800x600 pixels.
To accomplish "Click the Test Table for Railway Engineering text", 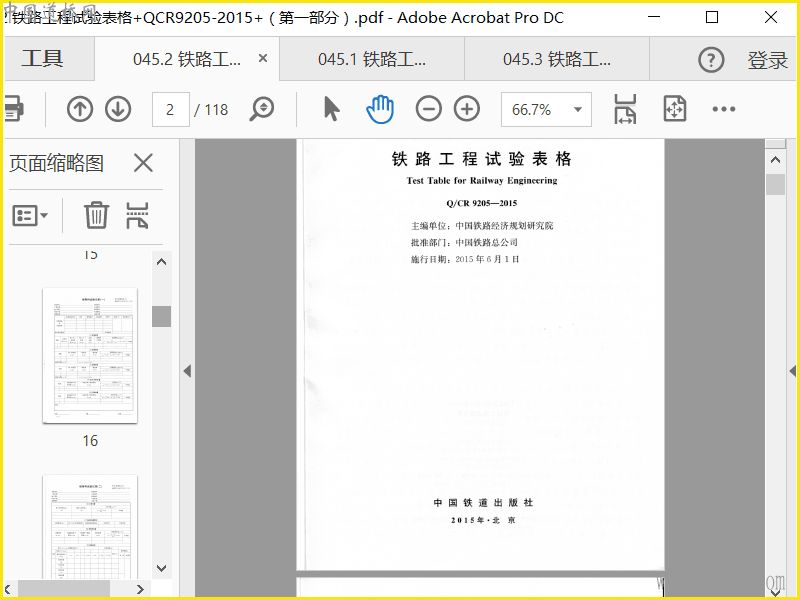I will pyautogui.click(x=482, y=180).
